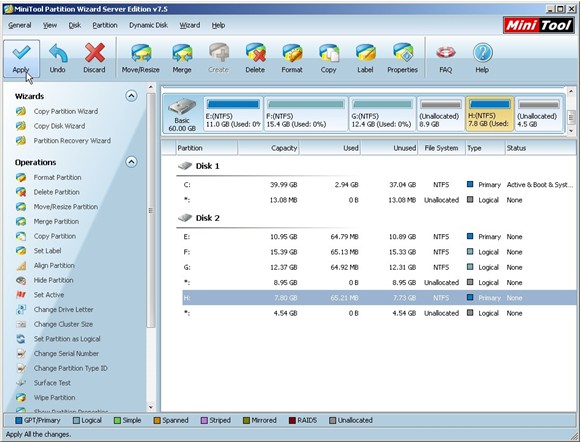This screenshot has width=581, height=443.
Task: Select the E: partition row
Action: point(379,236)
